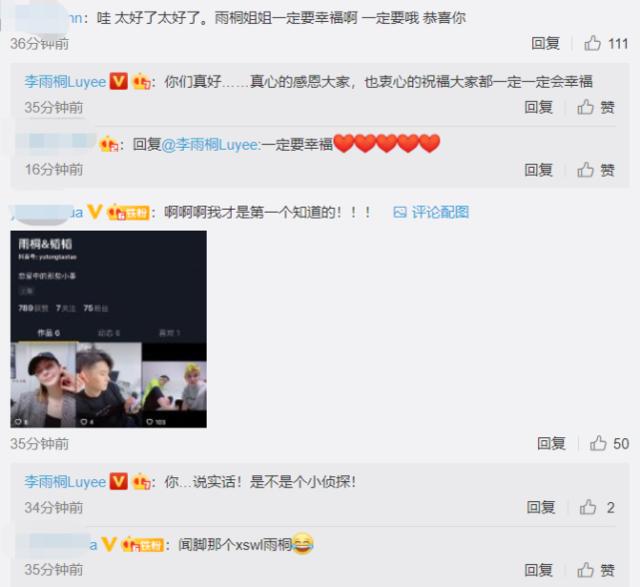Open 李雨桐Luyee profile from 你们真好 reply
The width and height of the screenshot is (640, 587).
click(x=65, y=82)
